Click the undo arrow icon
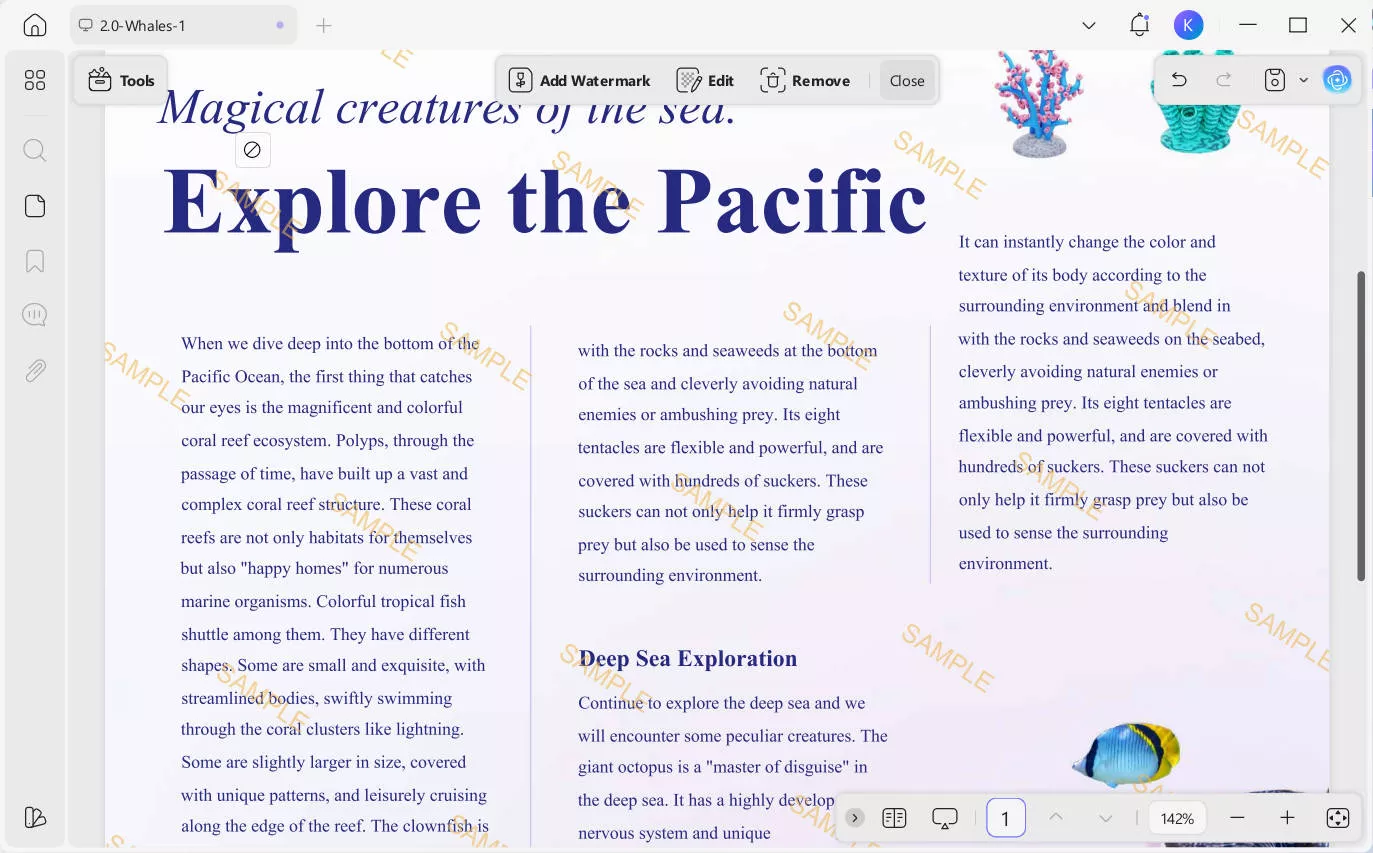This screenshot has height=853, width=1373. [1179, 80]
